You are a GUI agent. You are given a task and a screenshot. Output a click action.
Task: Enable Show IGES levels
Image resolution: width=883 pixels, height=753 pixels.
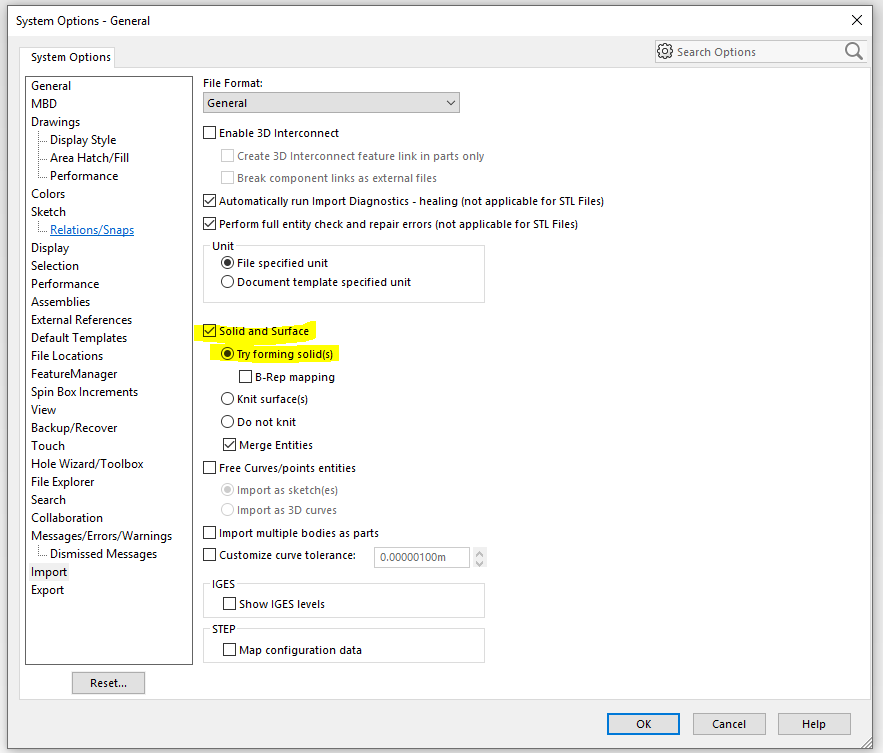tap(229, 604)
